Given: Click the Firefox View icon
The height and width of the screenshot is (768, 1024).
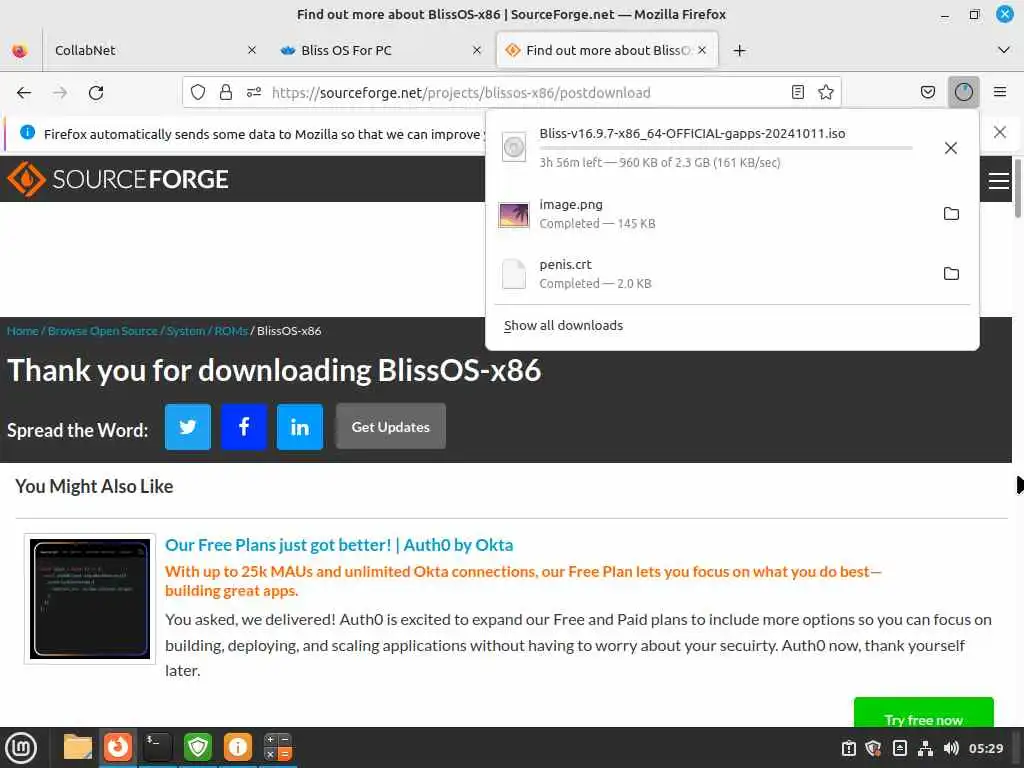Looking at the screenshot, I should coord(20,50).
